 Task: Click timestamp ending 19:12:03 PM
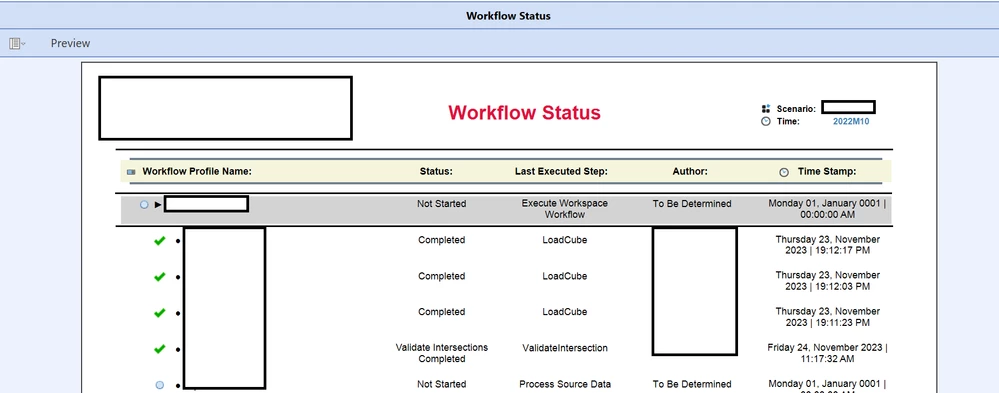(x=827, y=281)
